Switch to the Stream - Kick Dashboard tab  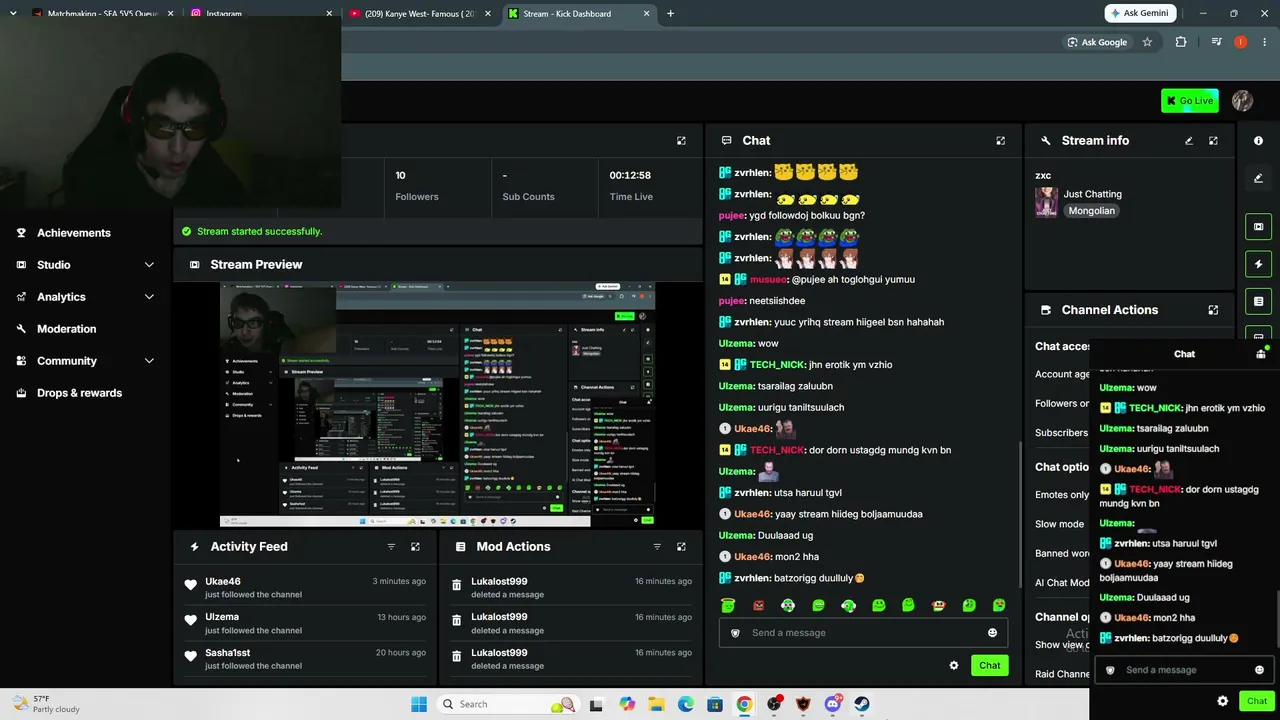pos(578,14)
